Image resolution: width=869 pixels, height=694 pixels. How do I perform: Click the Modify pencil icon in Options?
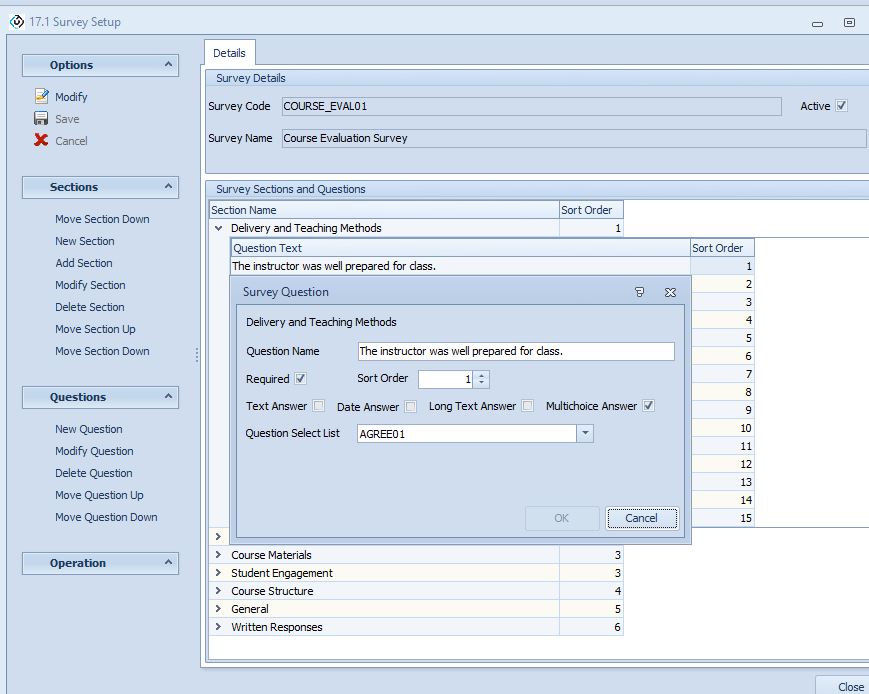pos(41,97)
